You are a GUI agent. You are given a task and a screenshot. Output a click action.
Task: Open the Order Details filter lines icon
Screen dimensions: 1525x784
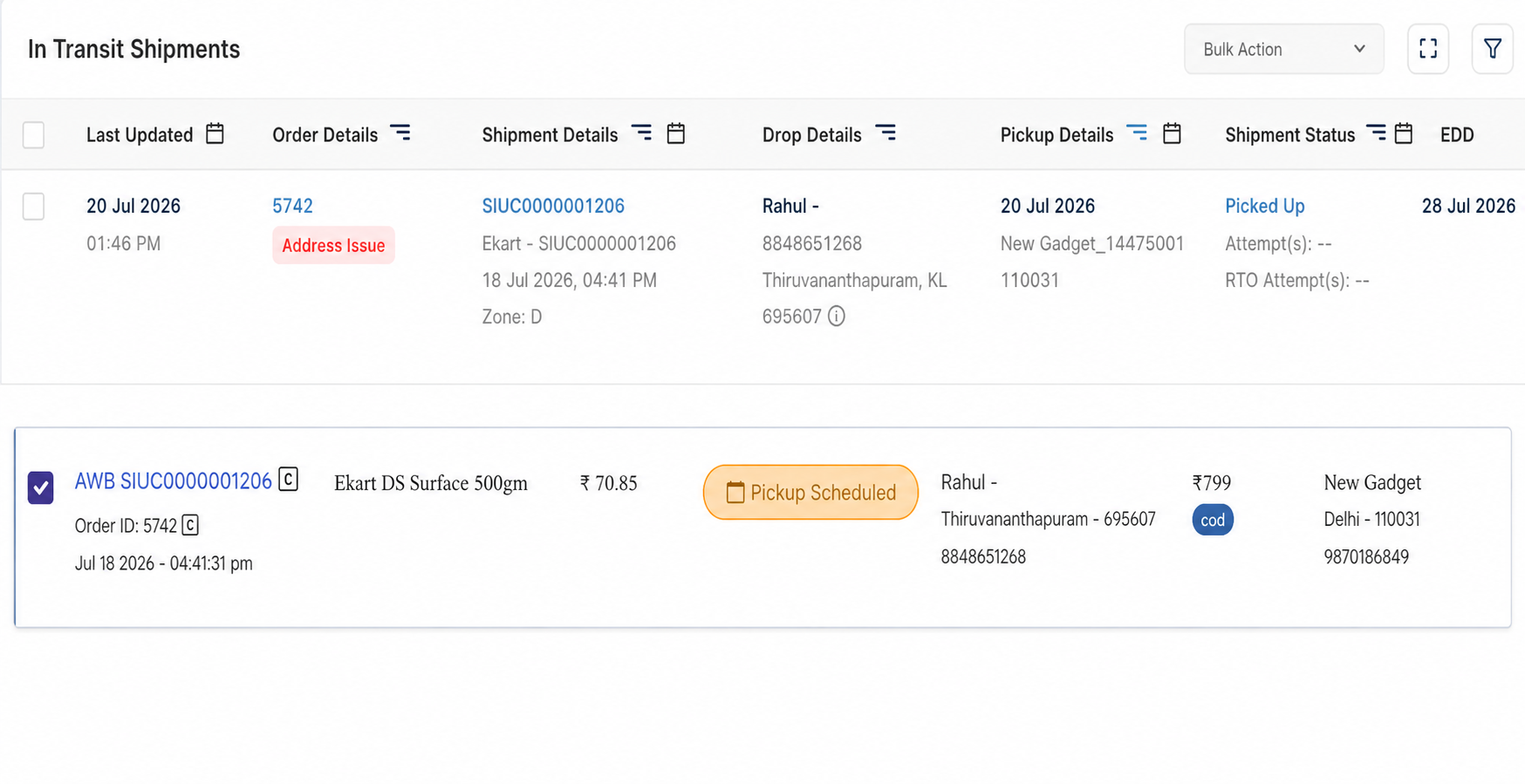[x=400, y=133]
